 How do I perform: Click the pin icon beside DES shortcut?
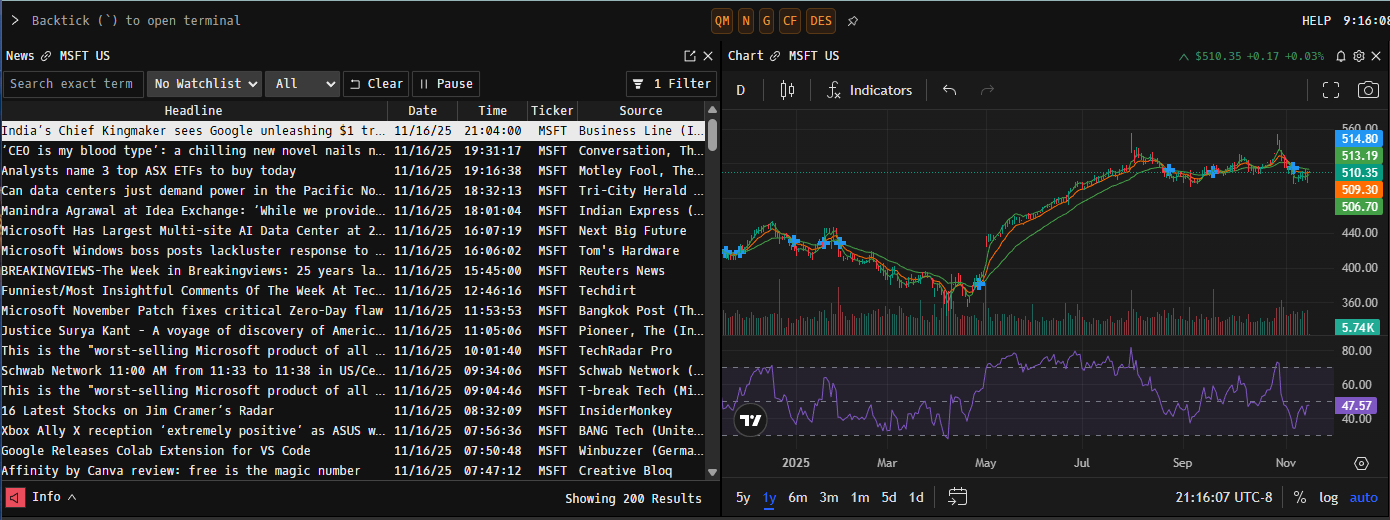tap(852, 20)
